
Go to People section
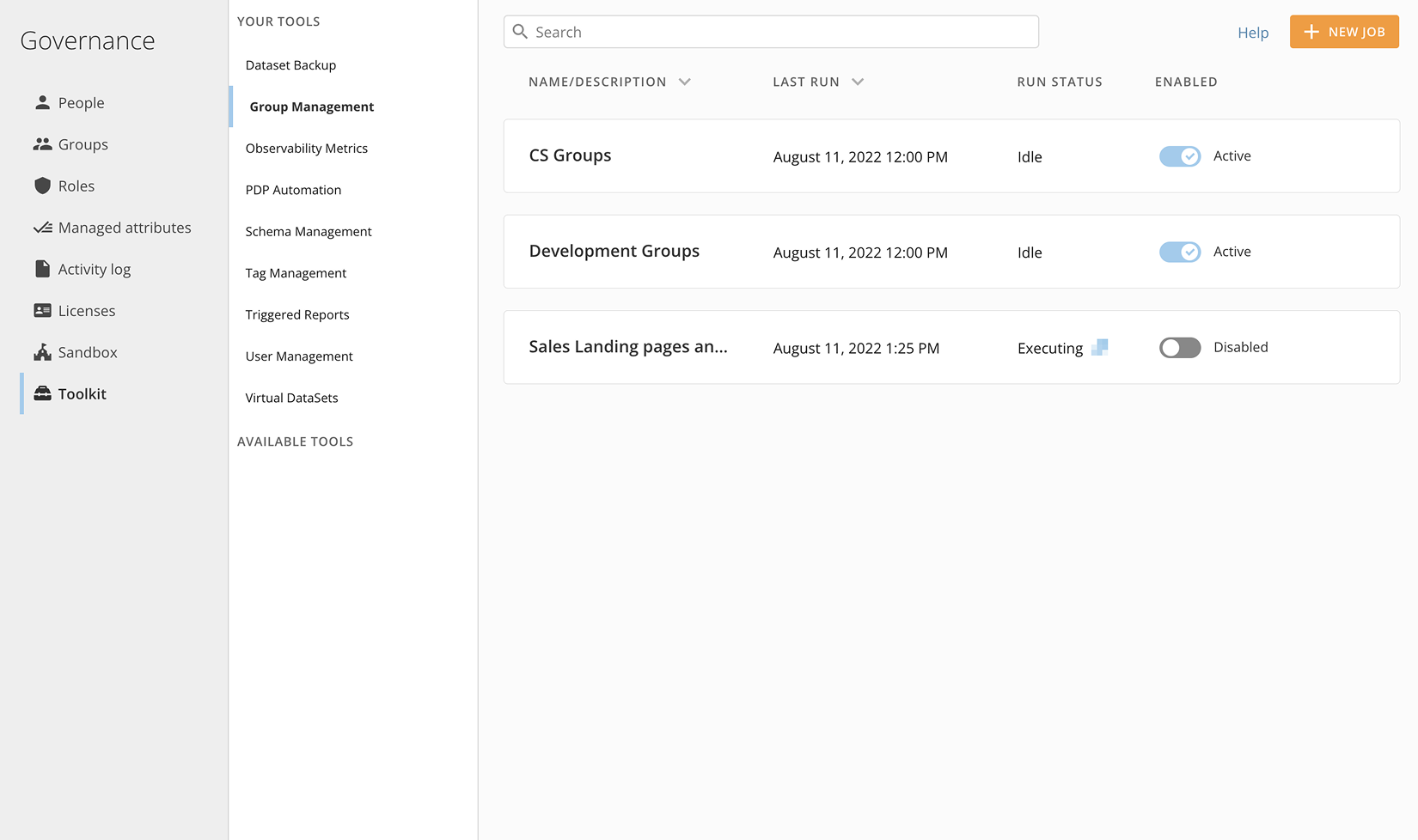[81, 103]
